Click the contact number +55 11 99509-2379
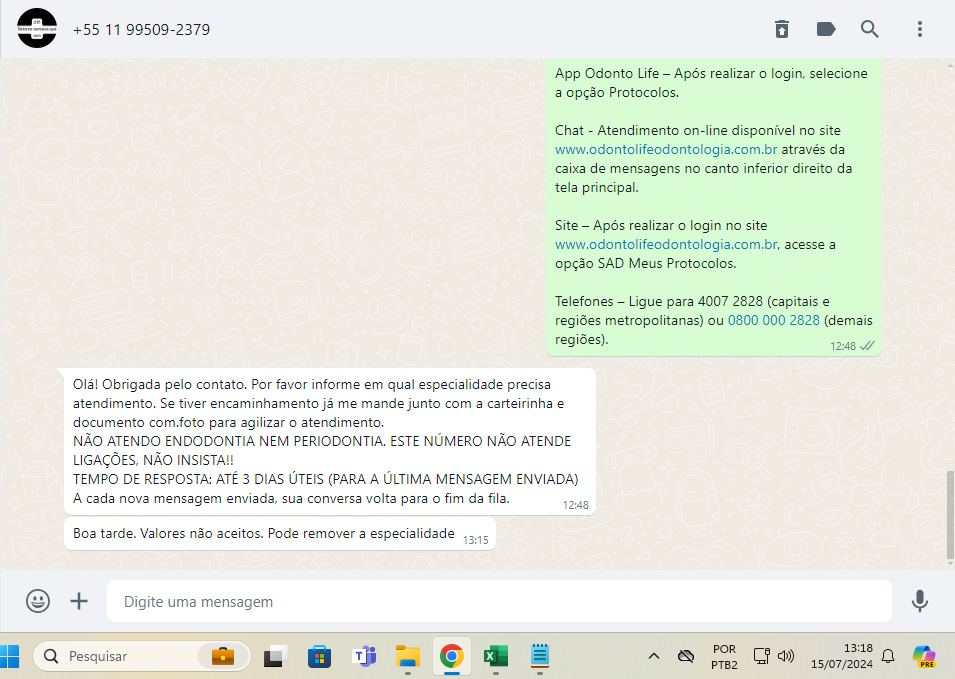Image resolution: width=955 pixels, height=679 pixels. [141, 29]
